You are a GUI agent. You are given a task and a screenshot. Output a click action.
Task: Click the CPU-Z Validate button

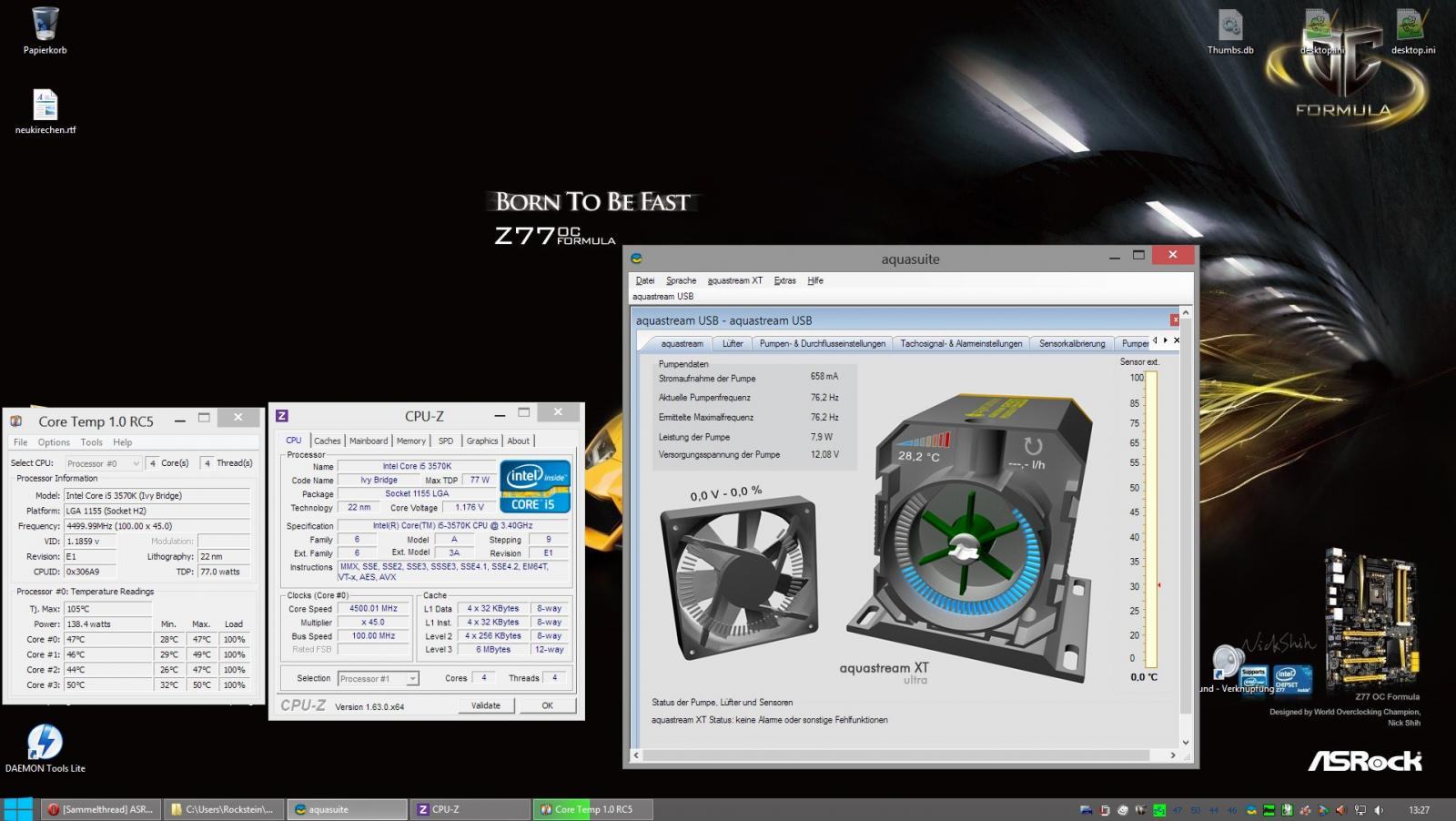(485, 705)
